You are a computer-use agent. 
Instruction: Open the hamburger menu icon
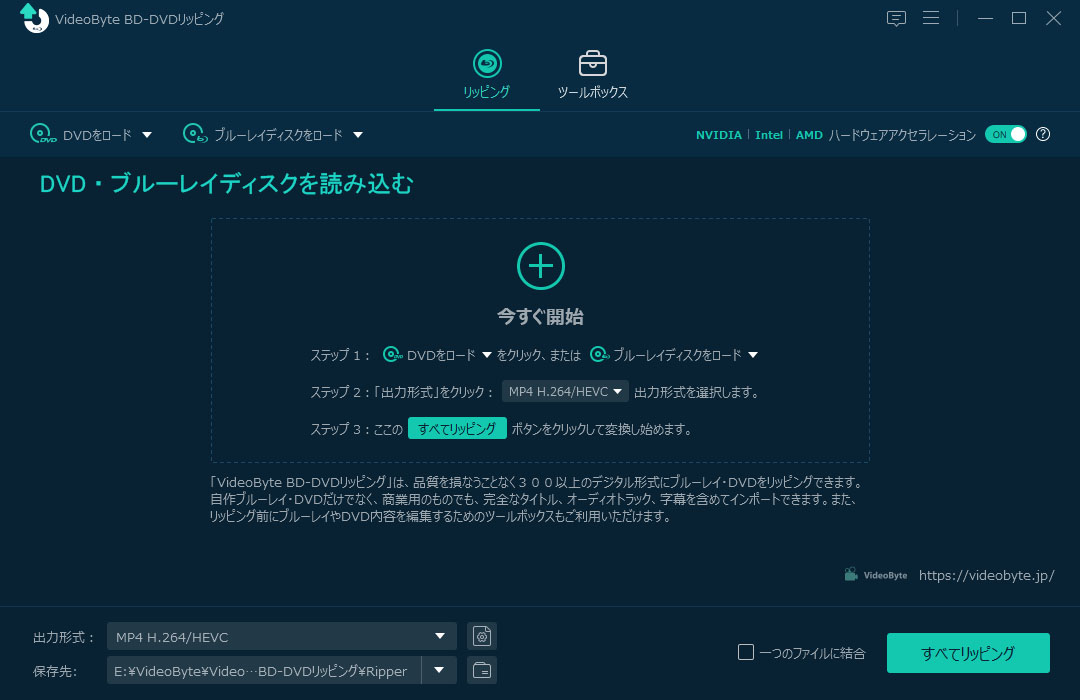pyautogui.click(x=931, y=18)
